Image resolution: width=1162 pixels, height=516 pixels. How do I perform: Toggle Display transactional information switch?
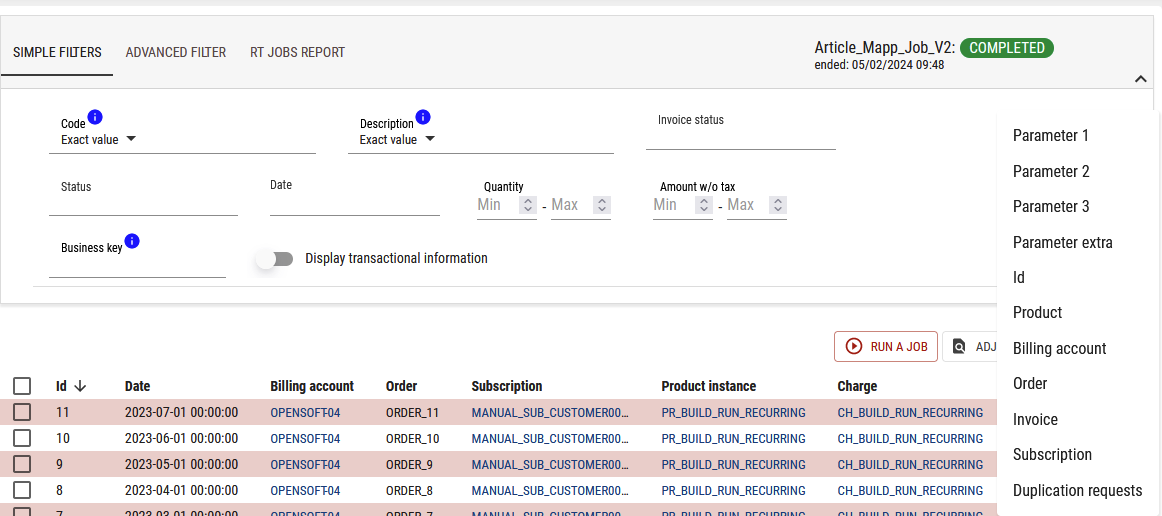tap(275, 259)
